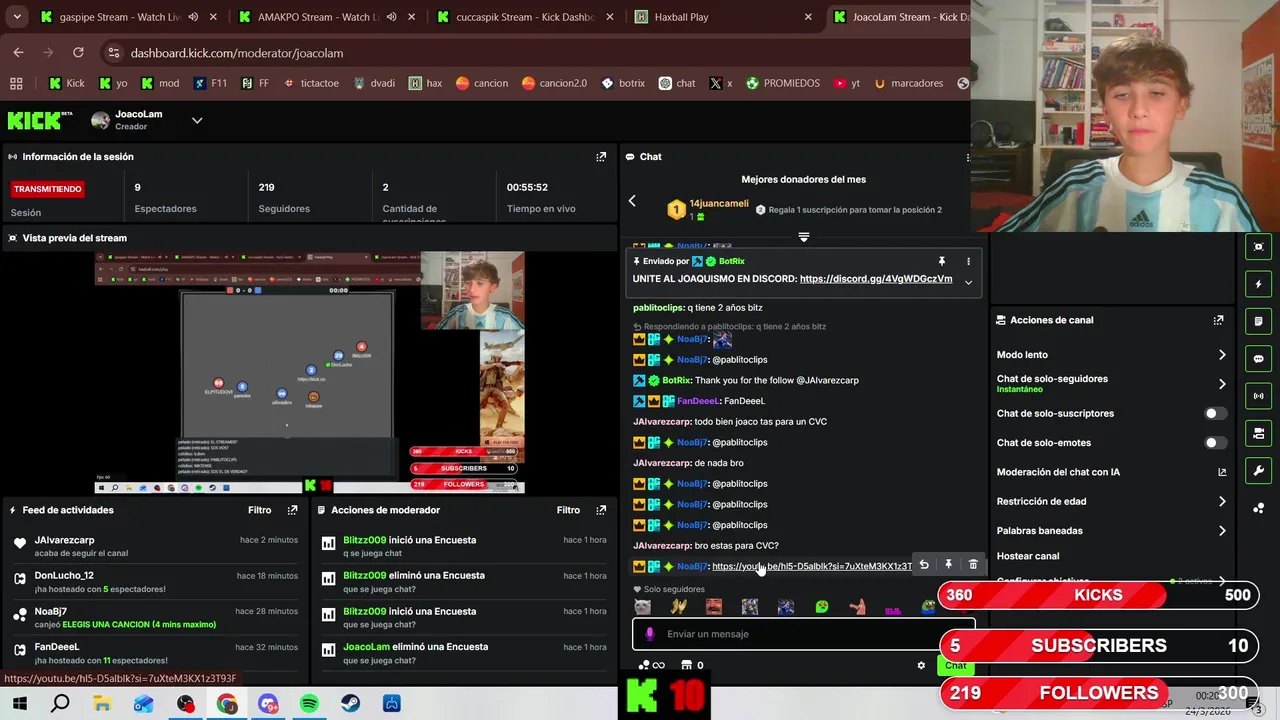Open the wrench tools sidebar icon
Screen dimensions: 1280x720
(1258, 470)
